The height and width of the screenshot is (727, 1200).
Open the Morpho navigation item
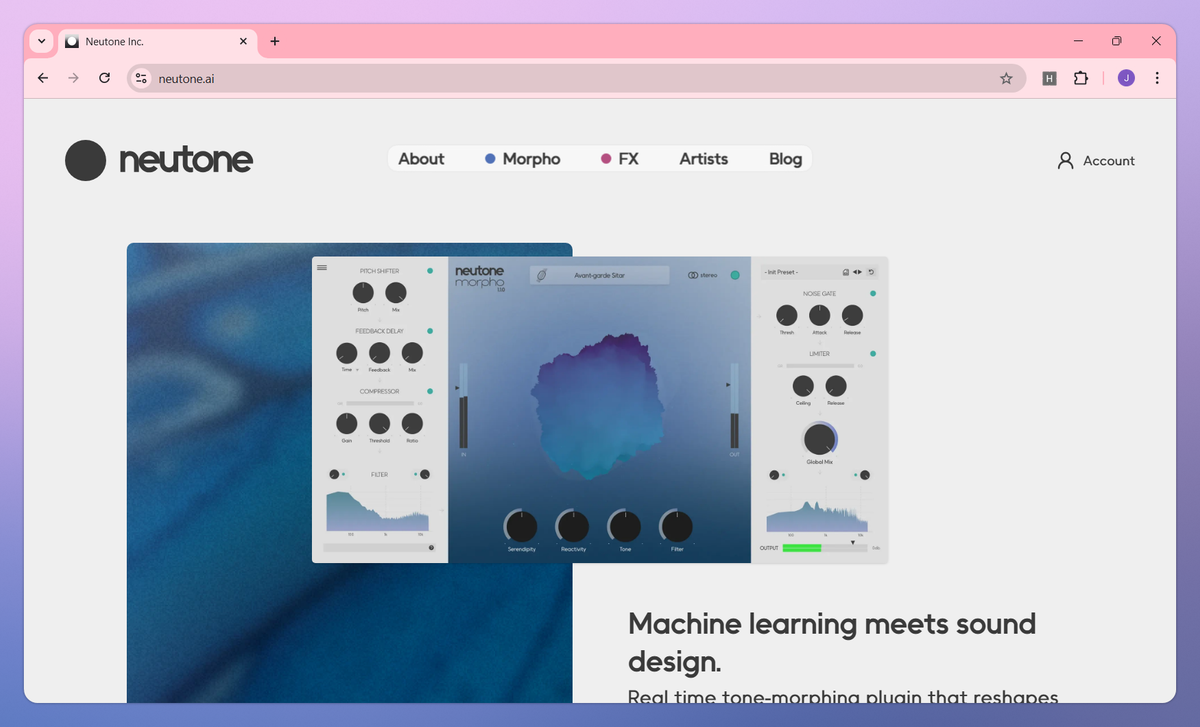(522, 159)
